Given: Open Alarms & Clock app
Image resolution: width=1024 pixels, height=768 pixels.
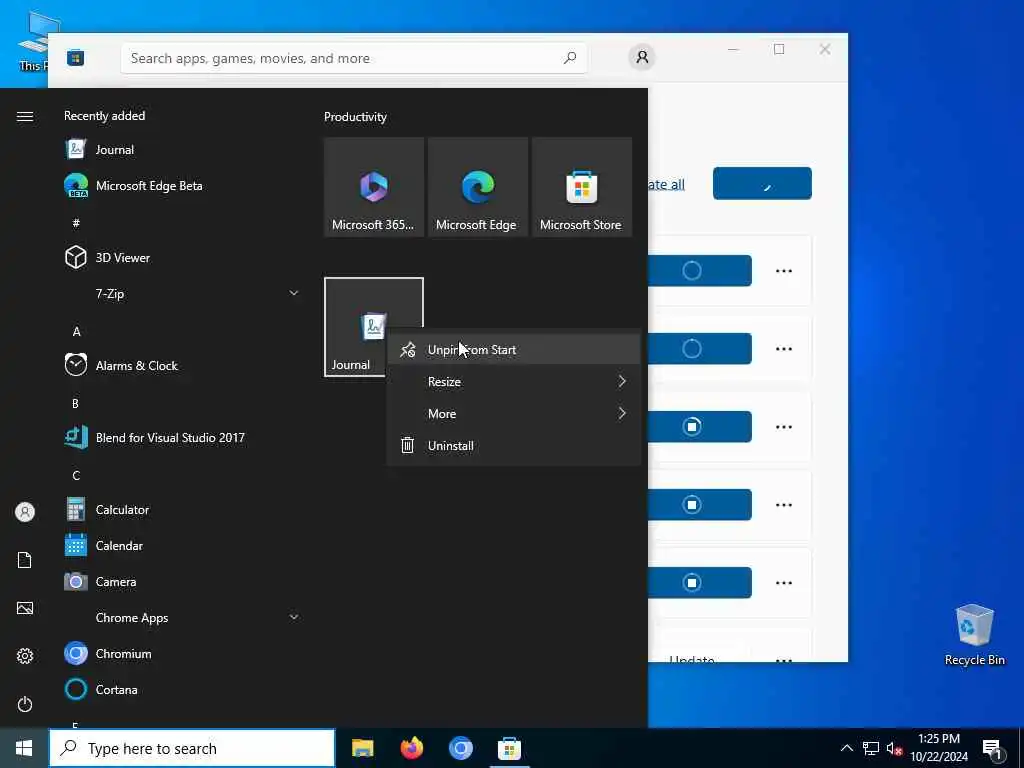Looking at the screenshot, I should coord(182,366).
